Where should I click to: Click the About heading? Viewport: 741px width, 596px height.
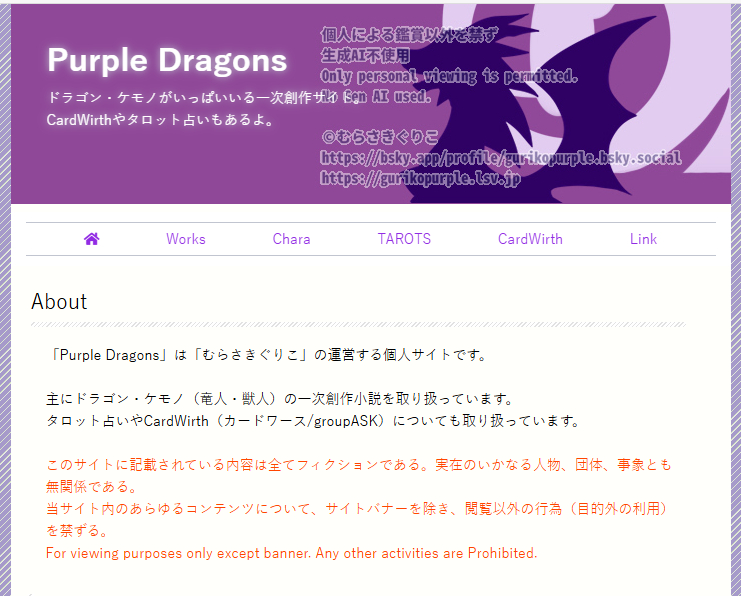point(59,302)
